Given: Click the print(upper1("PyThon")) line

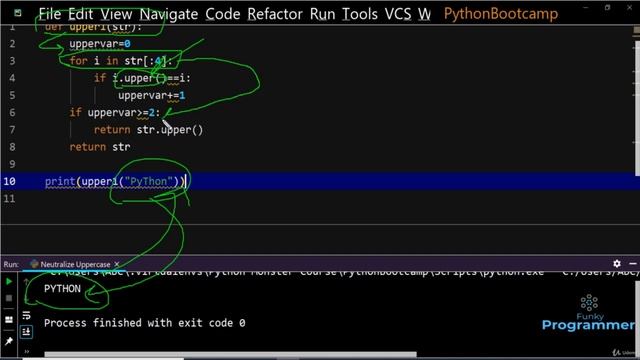Looking at the screenshot, I should tap(115, 181).
